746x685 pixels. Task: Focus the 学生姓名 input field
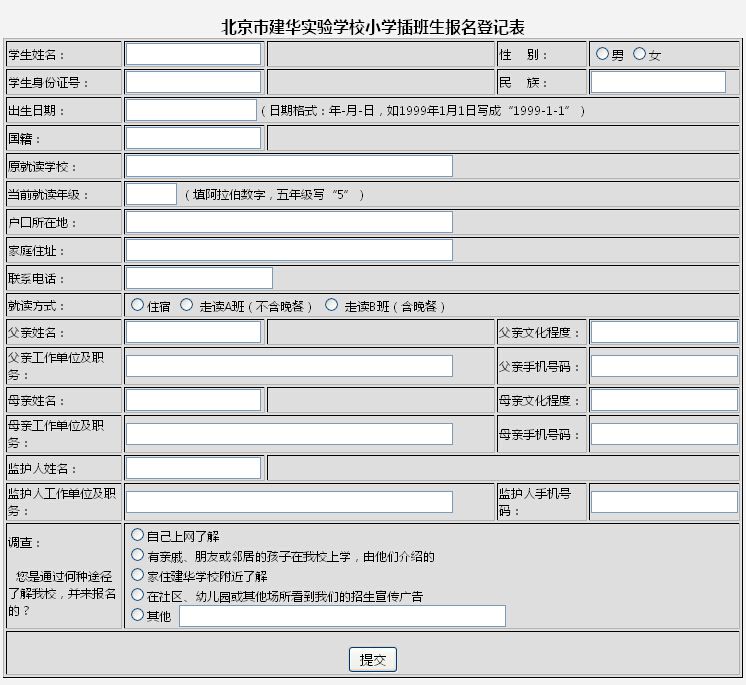coord(193,54)
